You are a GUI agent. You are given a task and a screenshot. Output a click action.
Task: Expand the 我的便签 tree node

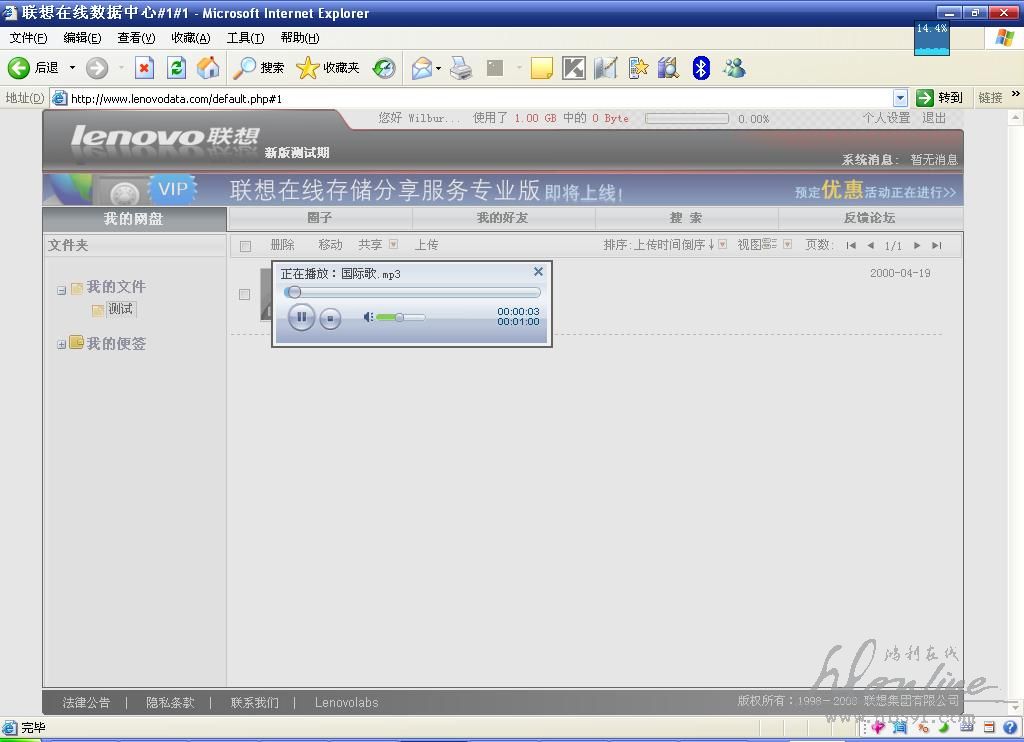coord(61,344)
